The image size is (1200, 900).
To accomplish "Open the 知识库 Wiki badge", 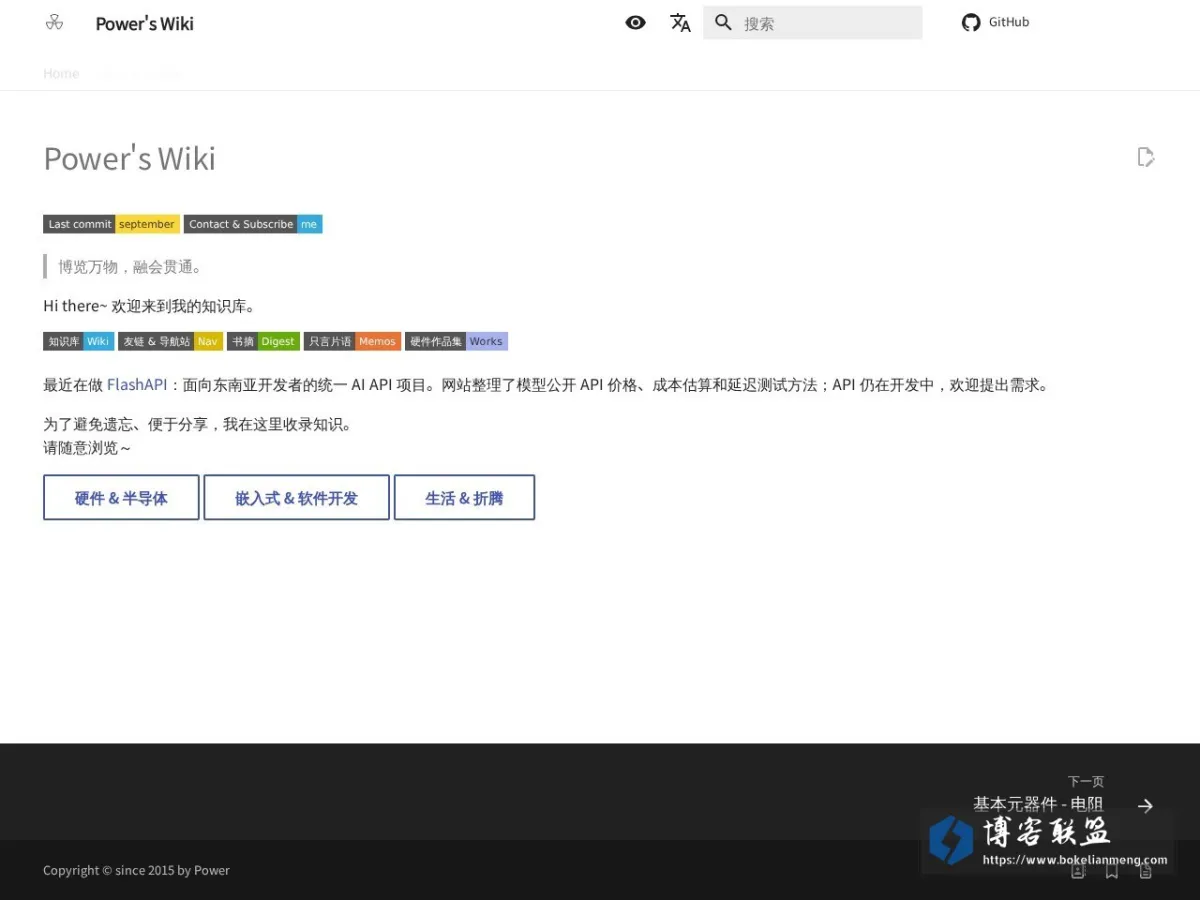I will coord(78,341).
